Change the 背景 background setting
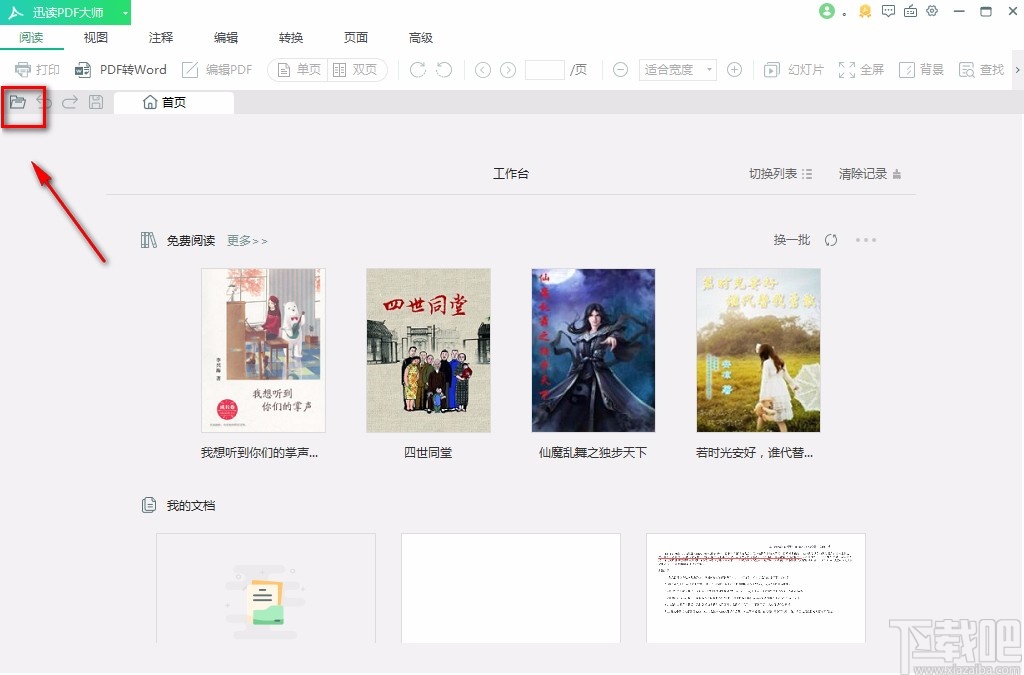The height and width of the screenshot is (675, 1024). 921,69
